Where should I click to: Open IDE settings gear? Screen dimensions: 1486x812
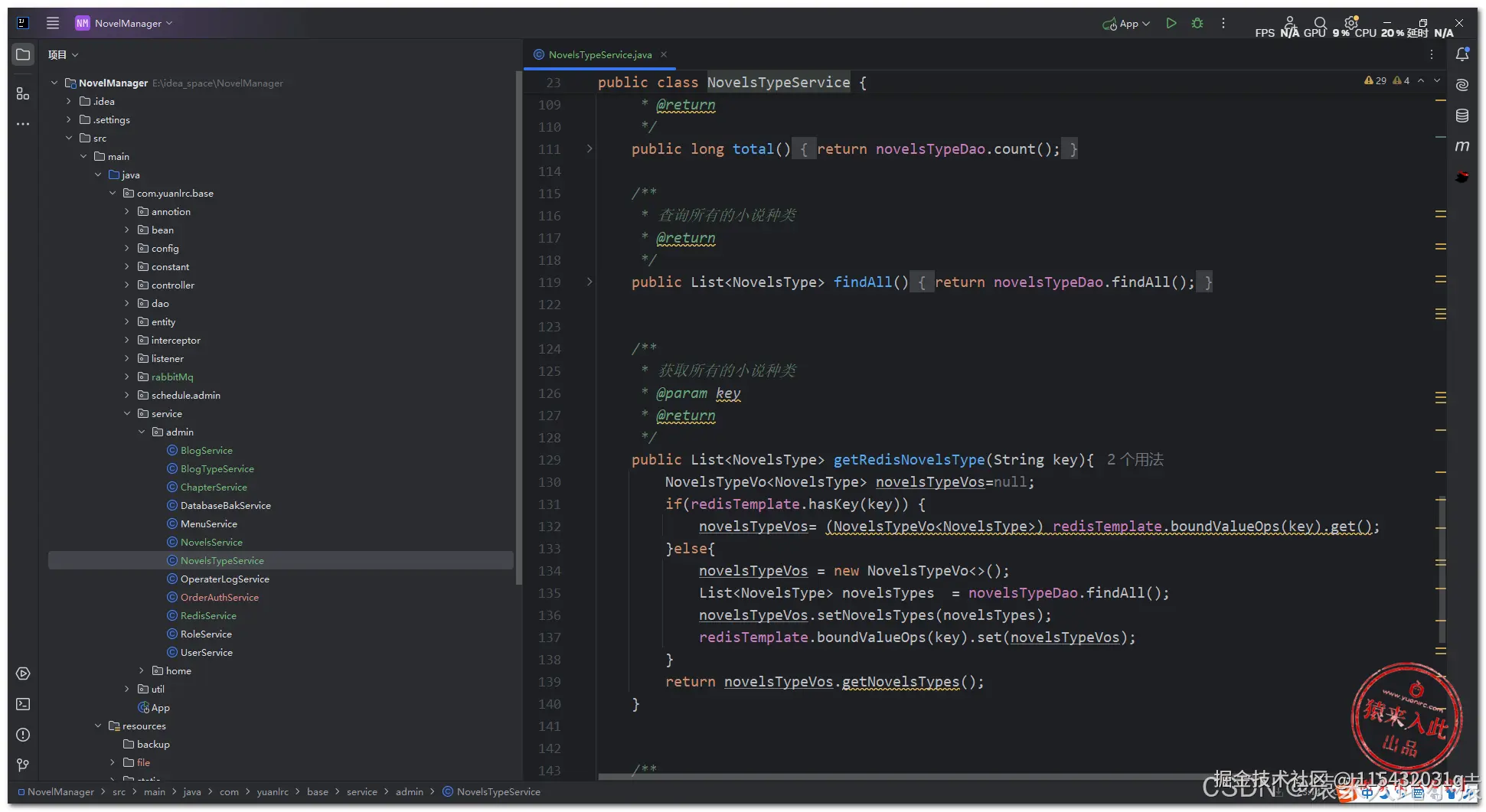tap(1351, 23)
